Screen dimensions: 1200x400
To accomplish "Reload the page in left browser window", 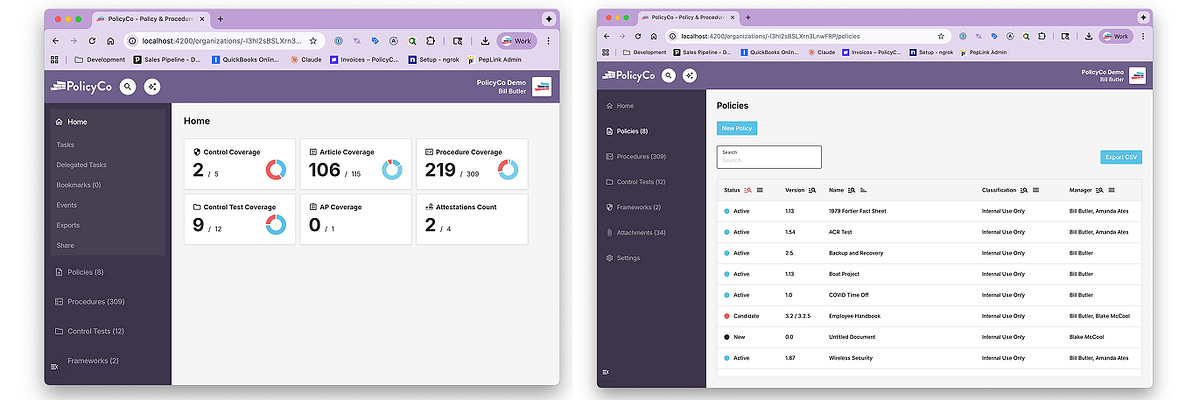I will tap(93, 41).
